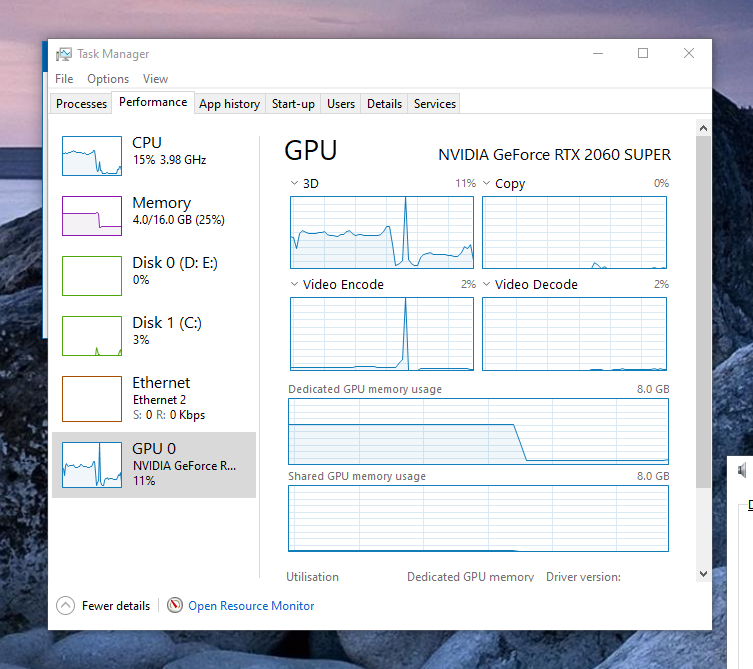Maximize the Task Manager window
The width and height of the screenshot is (753, 669).
(643, 53)
